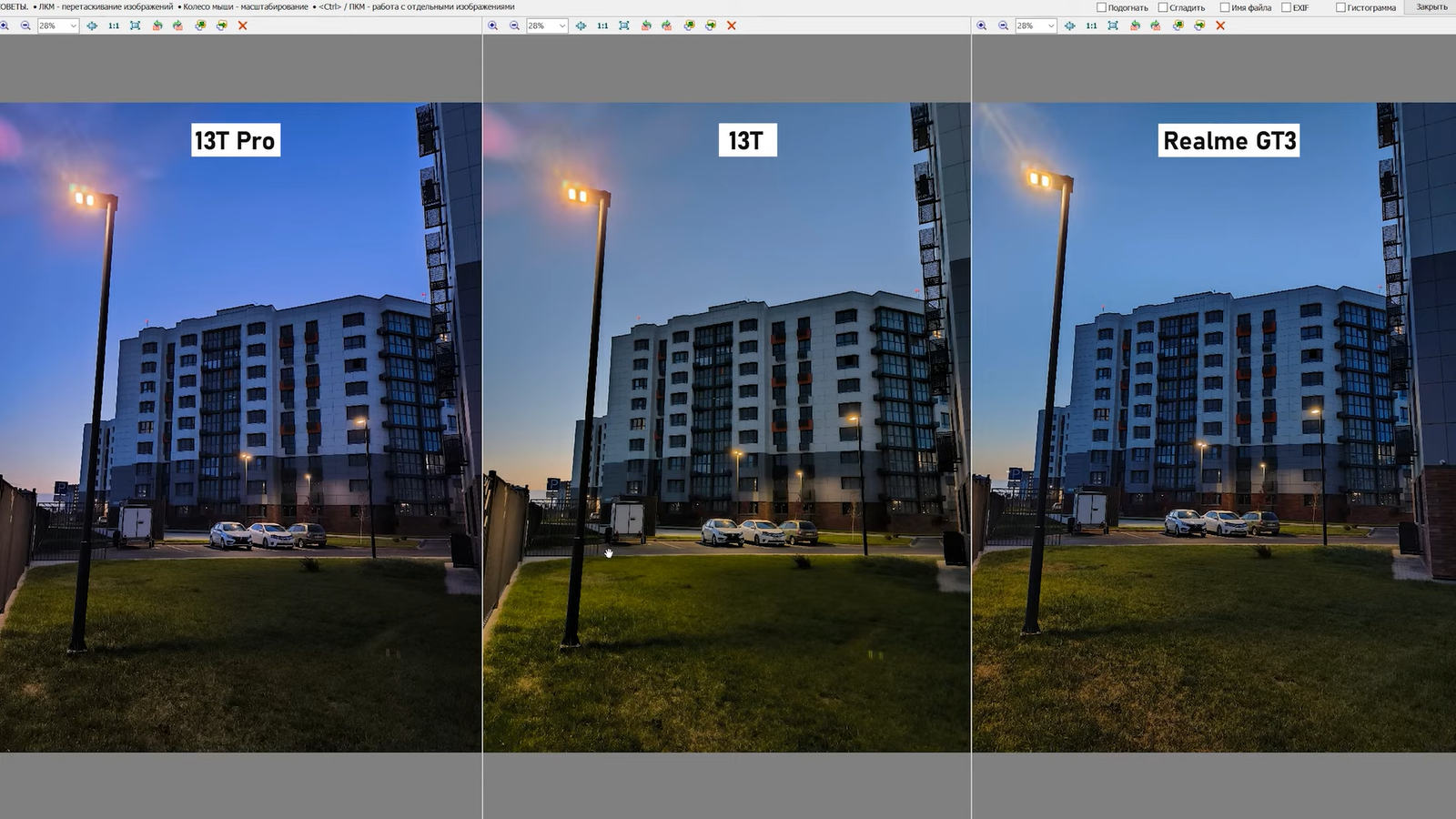The image size is (1456, 819).
Task: Toggle the Имя файла checkbox
Action: 1225,7
